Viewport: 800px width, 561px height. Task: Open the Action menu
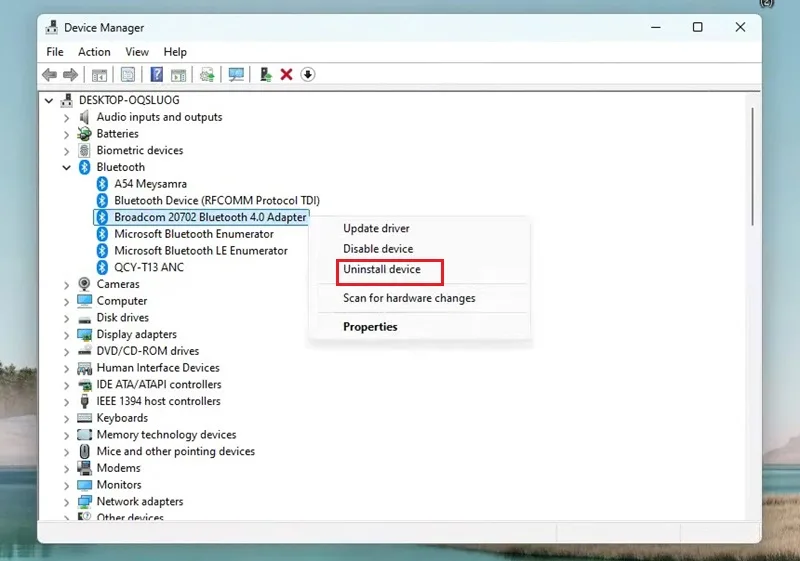[94, 52]
